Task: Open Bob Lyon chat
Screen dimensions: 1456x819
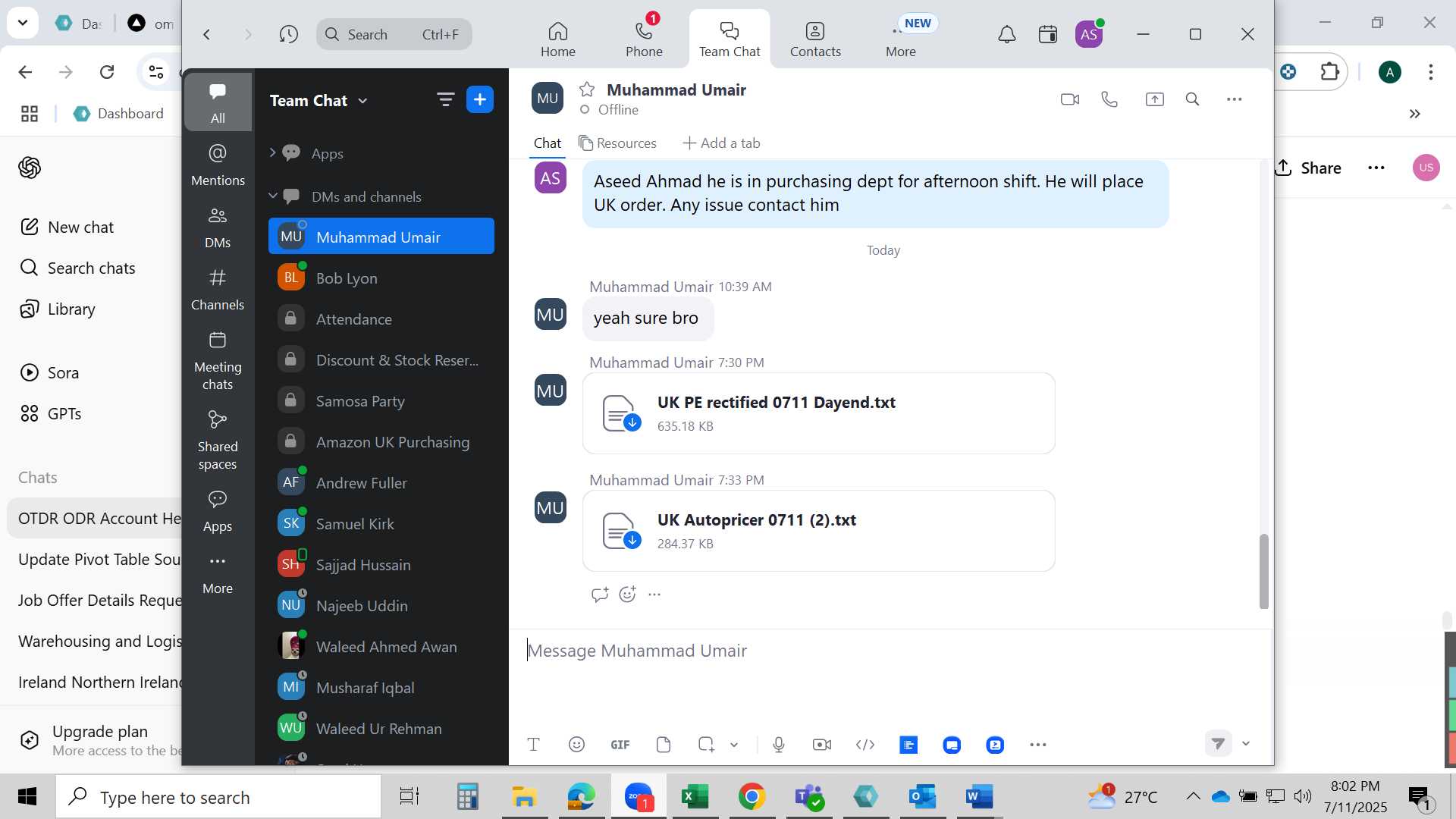Action: pyautogui.click(x=381, y=278)
